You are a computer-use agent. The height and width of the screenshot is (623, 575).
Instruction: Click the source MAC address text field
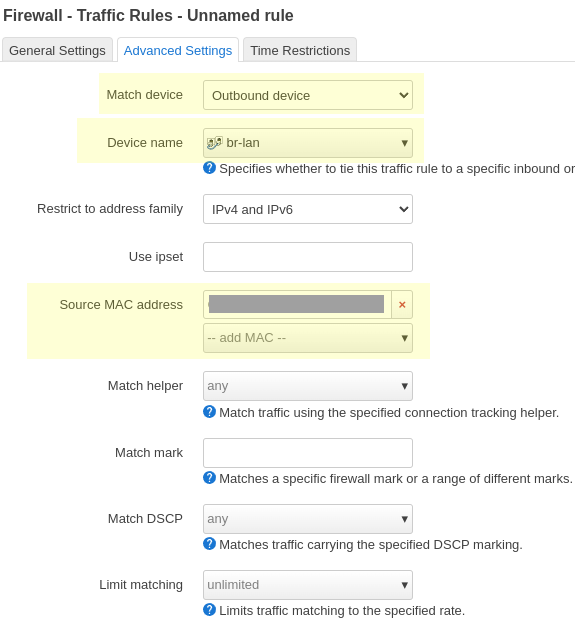point(297,305)
